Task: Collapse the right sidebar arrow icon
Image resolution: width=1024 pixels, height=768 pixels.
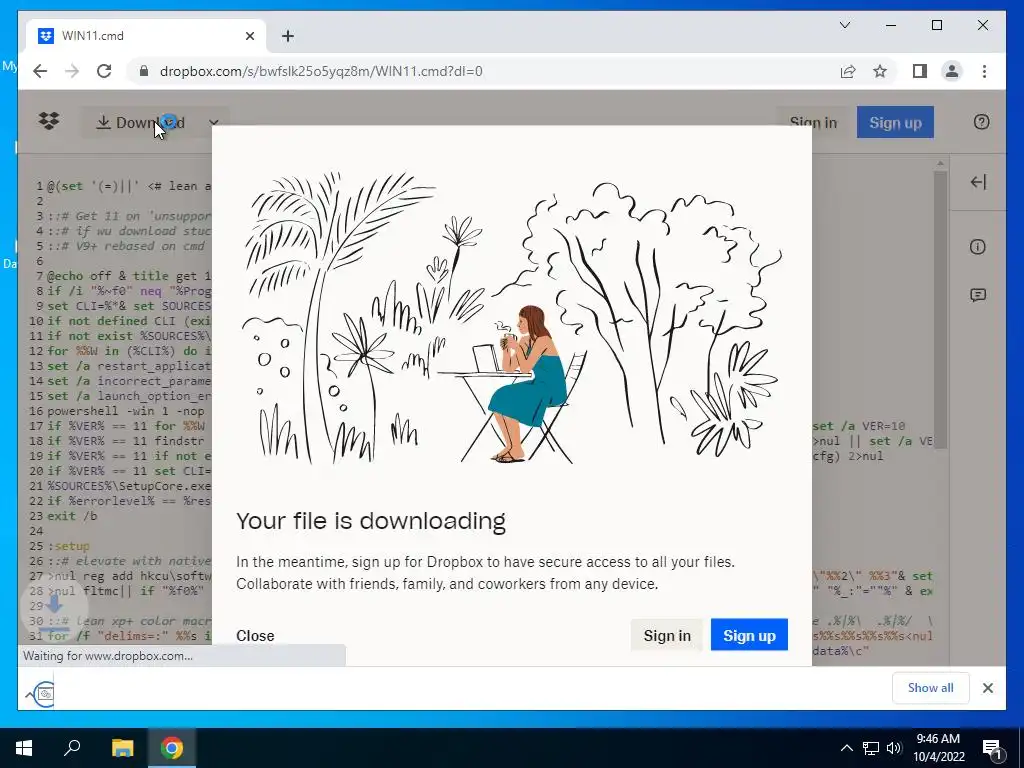Action: 978,182
